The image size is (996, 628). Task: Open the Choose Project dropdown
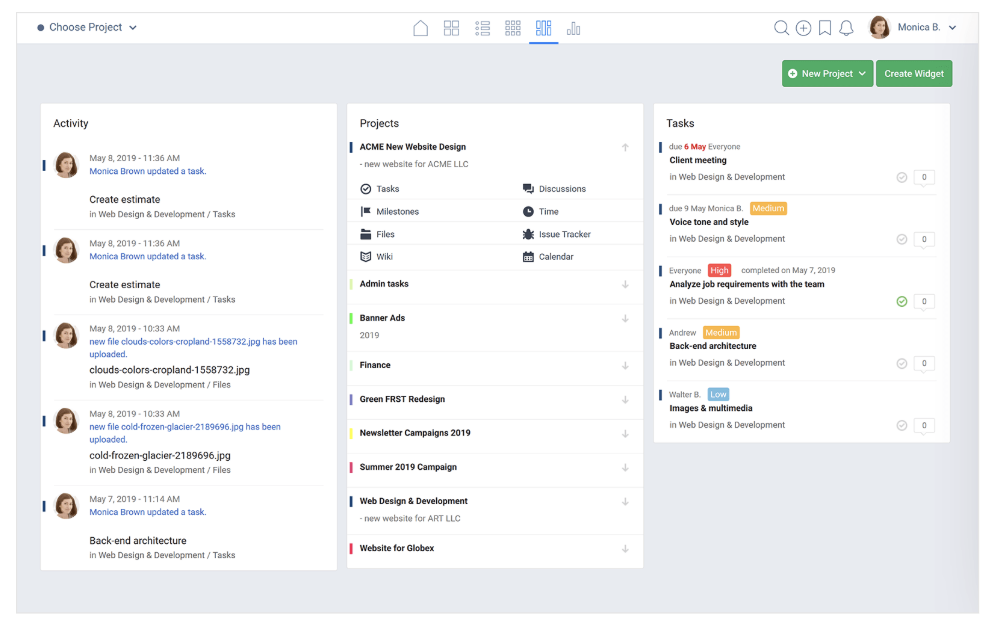(x=87, y=28)
